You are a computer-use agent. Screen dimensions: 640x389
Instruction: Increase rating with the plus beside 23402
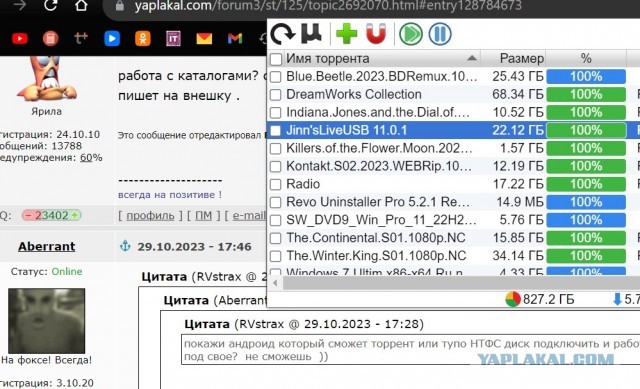click(x=75, y=215)
